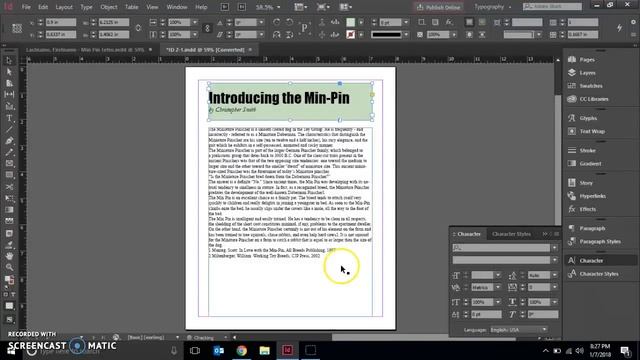Select the Type tool
640x360 pixels.
coord(9,118)
